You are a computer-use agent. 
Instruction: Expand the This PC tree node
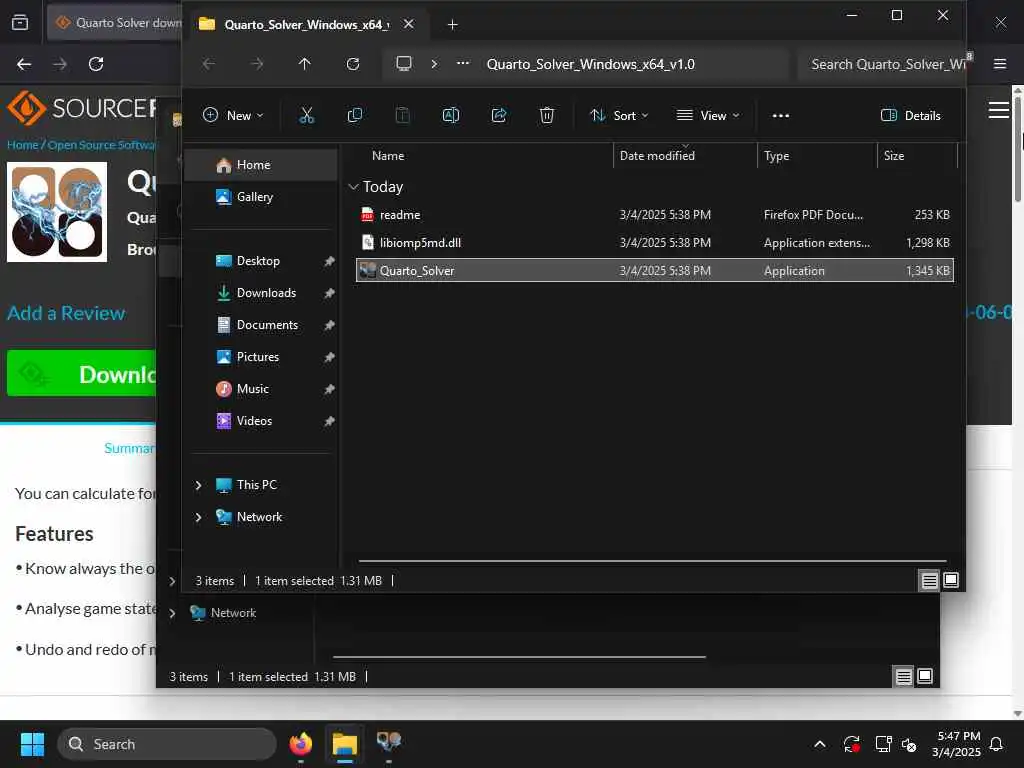click(x=199, y=485)
